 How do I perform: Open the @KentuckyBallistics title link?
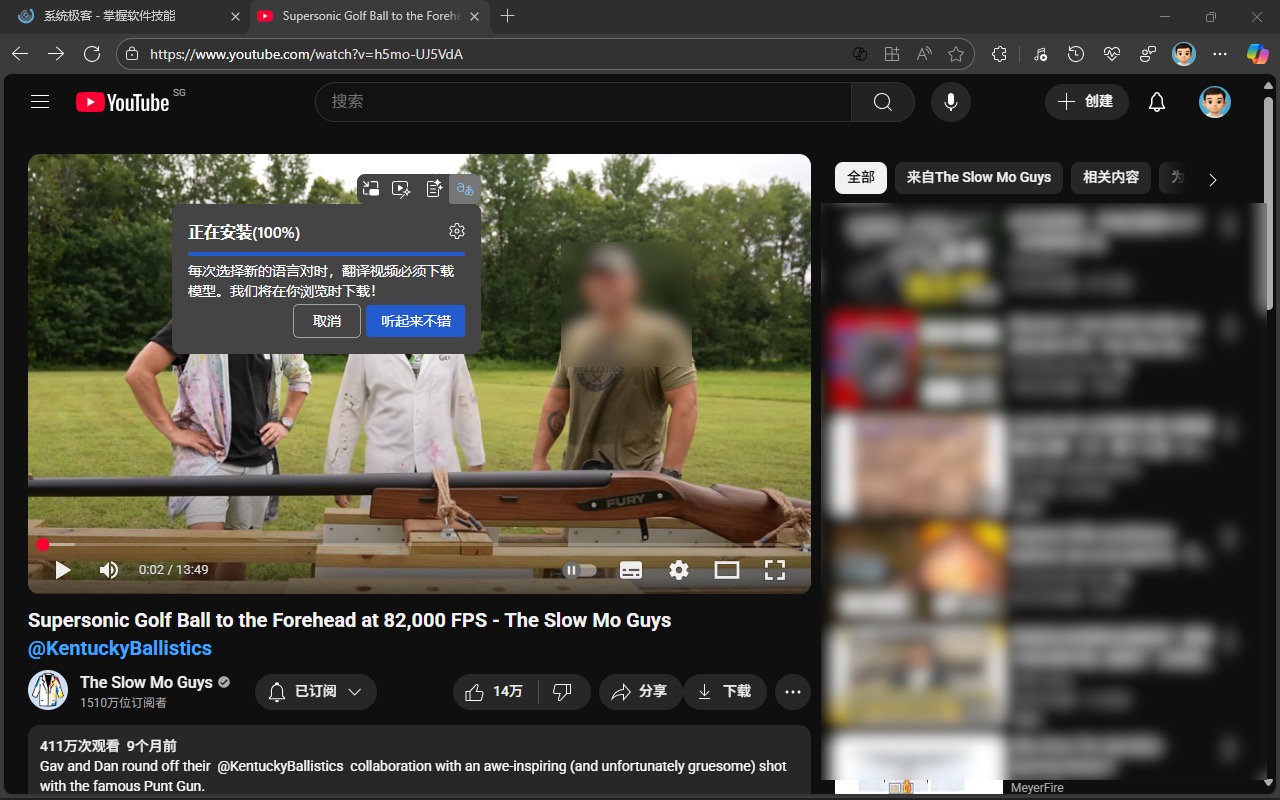120,648
